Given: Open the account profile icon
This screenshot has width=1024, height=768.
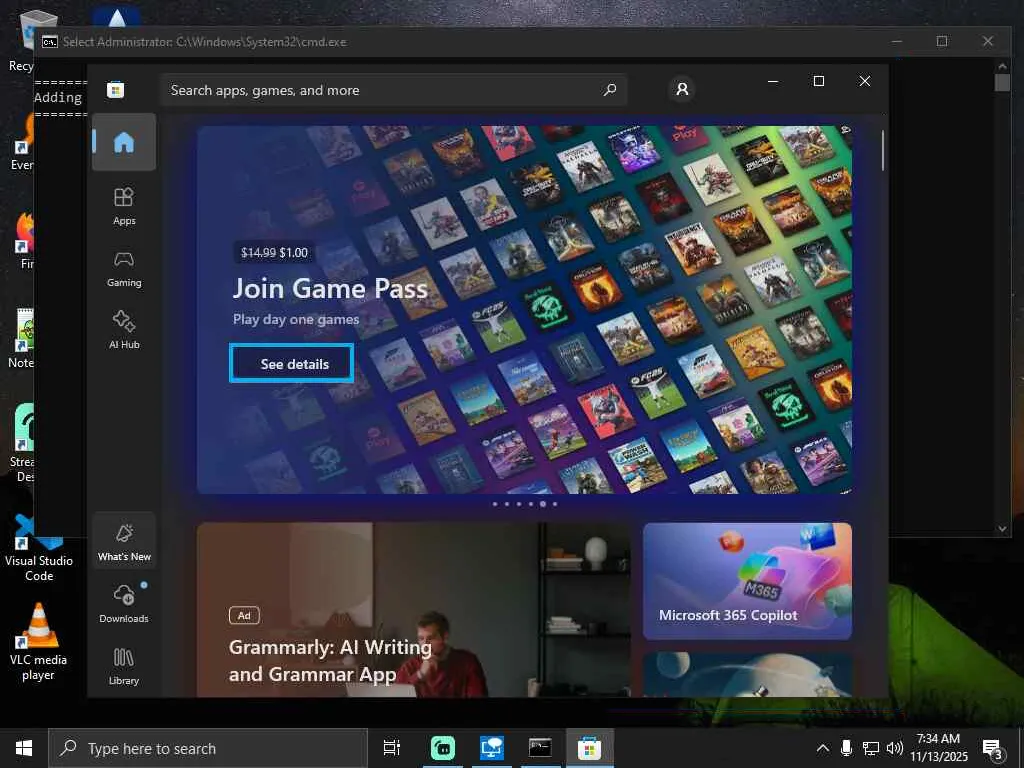Looking at the screenshot, I should 682,89.
